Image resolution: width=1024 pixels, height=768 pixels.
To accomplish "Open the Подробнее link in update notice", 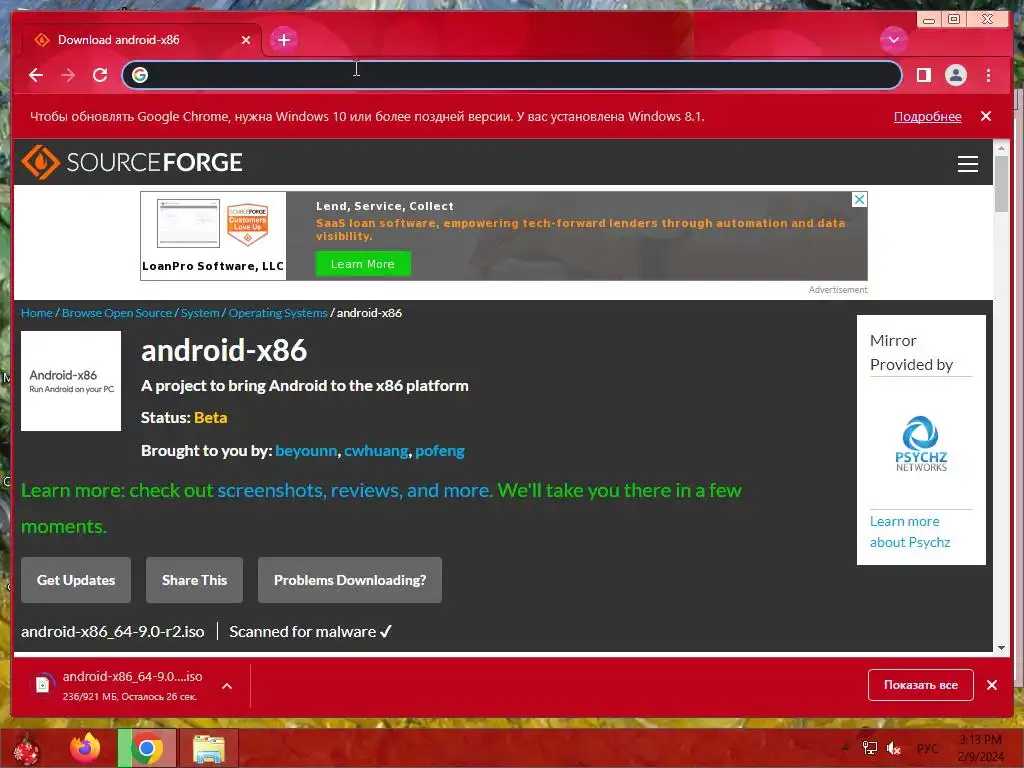I will pyautogui.click(x=927, y=116).
